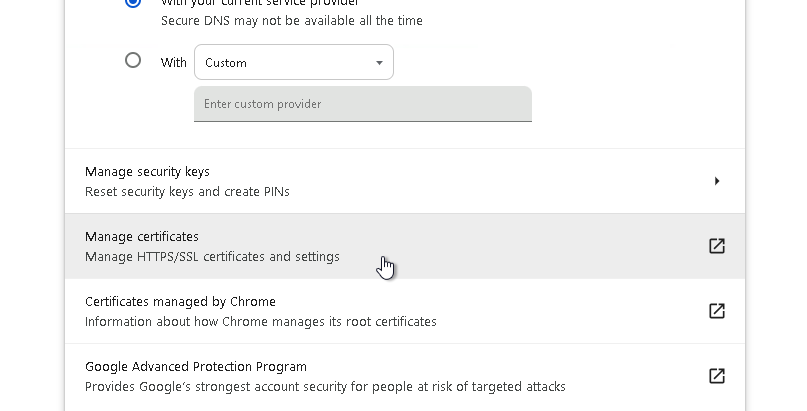807x411 pixels.
Task: Select 'With your current service provider' radio
Action: click(x=133, y=3)
